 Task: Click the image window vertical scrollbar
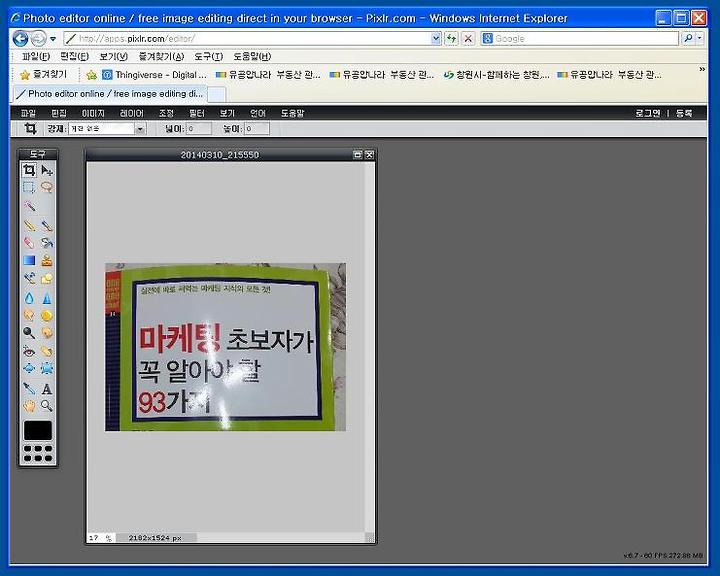pyautogui.click(x=370, y=347)
